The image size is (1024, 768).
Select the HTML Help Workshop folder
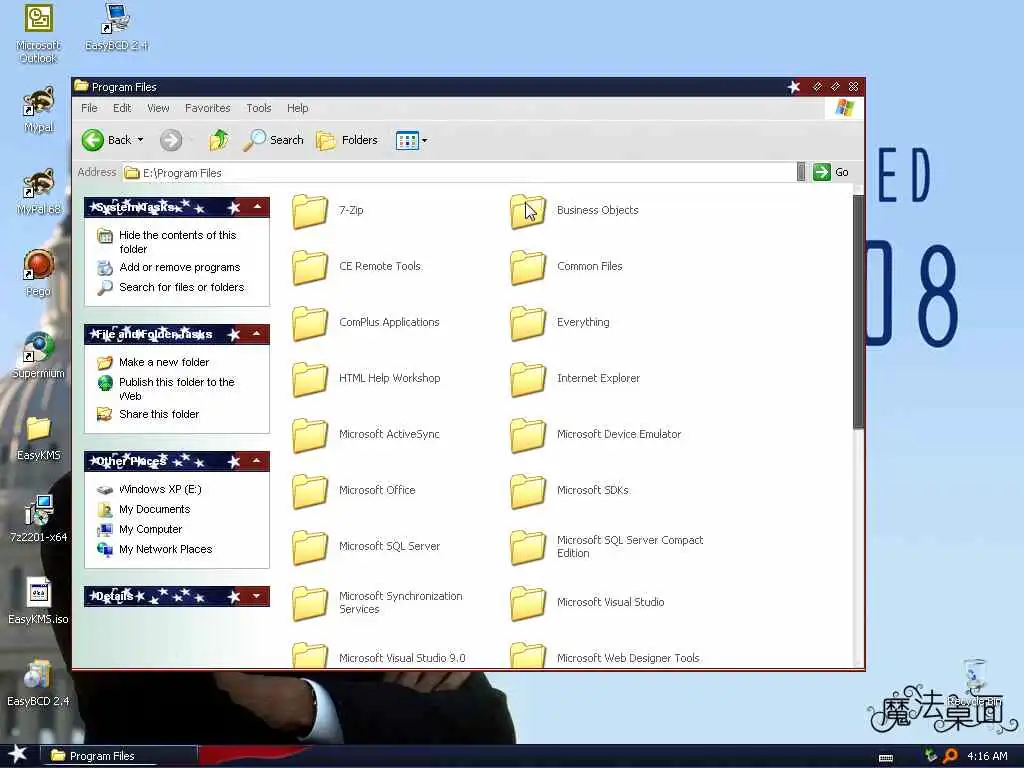pyautogui.click(x=366, y=378)
